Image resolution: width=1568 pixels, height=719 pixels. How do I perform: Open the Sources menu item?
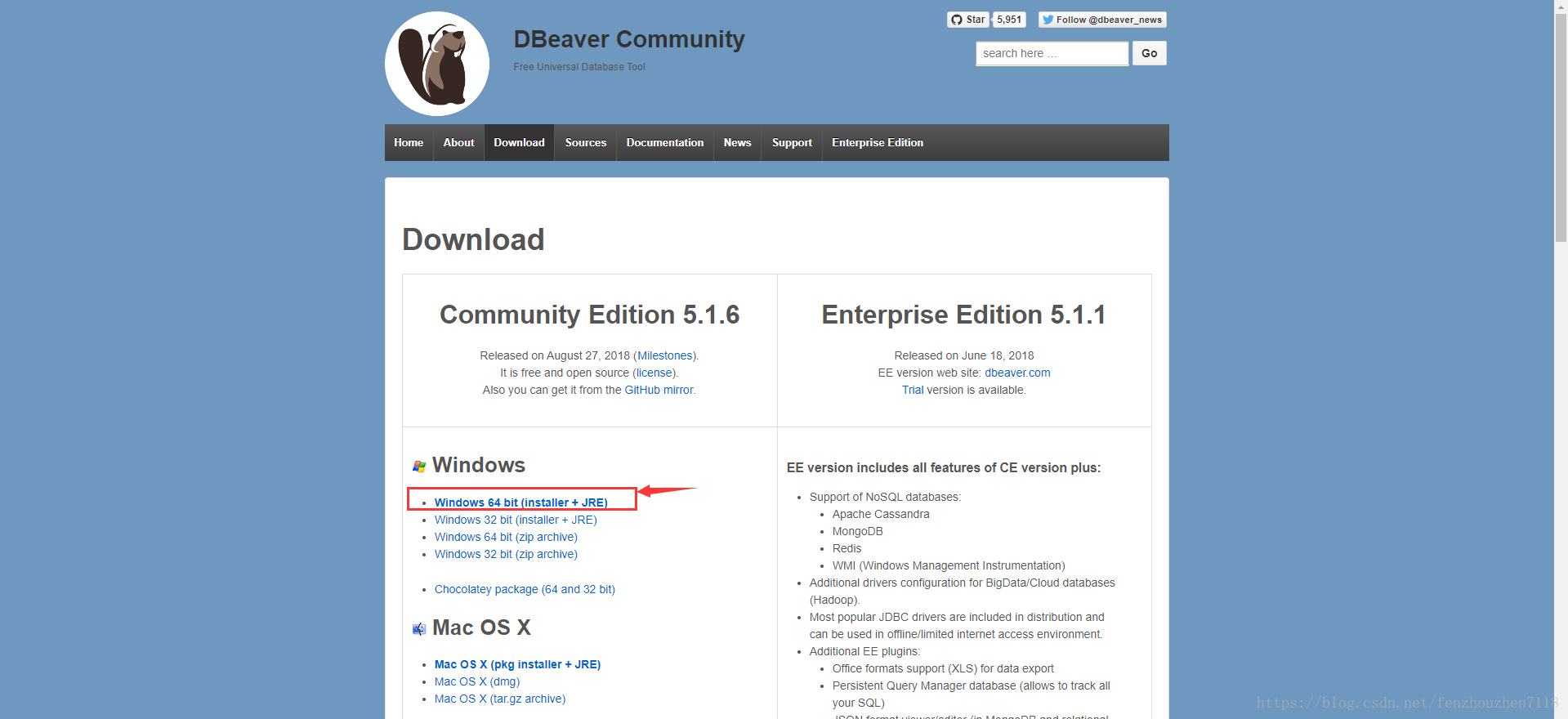tap(586, 142)
